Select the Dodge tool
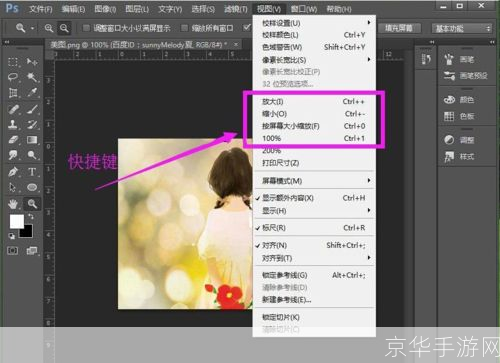This screenshot has width=500, height=363. click(32, 155)
